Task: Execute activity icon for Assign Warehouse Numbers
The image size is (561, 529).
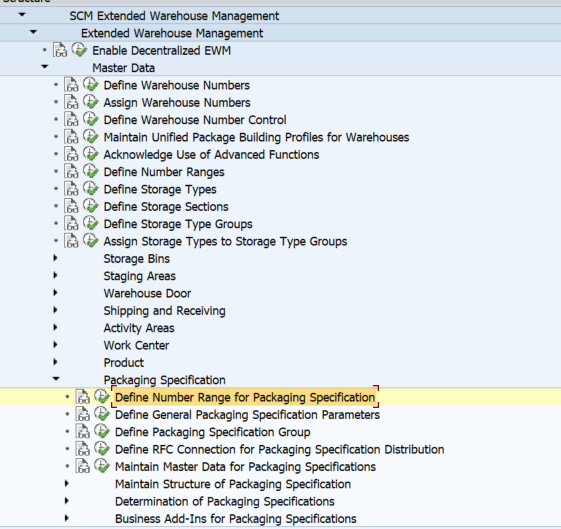Action: [91, 102]
